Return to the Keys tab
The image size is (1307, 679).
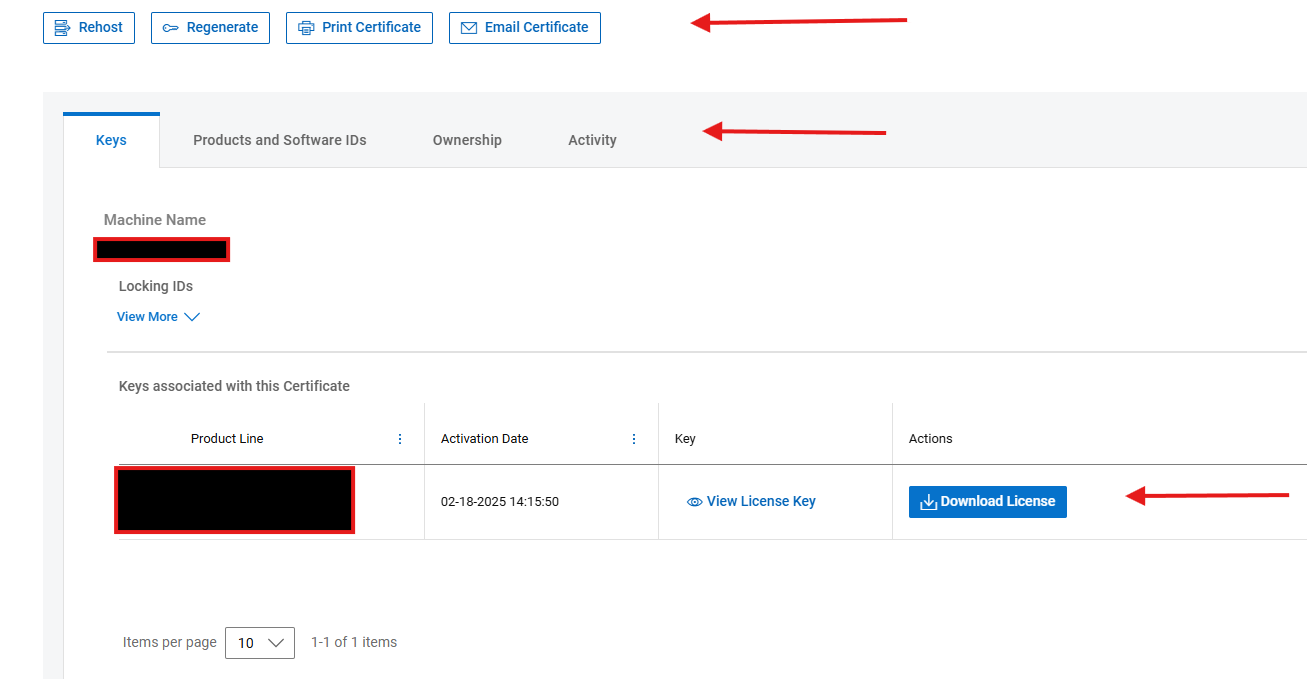pos(110,140)
